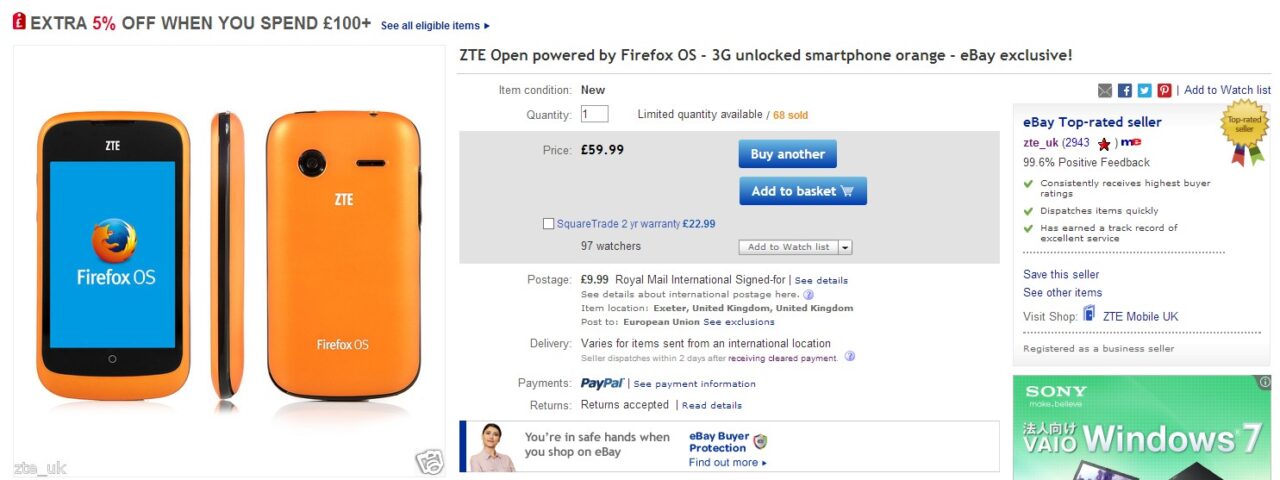Image resolution: width=1280 pixels, height=480 pixels.
Task: Follow the 'See other items' link
Action: pyautogui.click(x=1062, y=292)
